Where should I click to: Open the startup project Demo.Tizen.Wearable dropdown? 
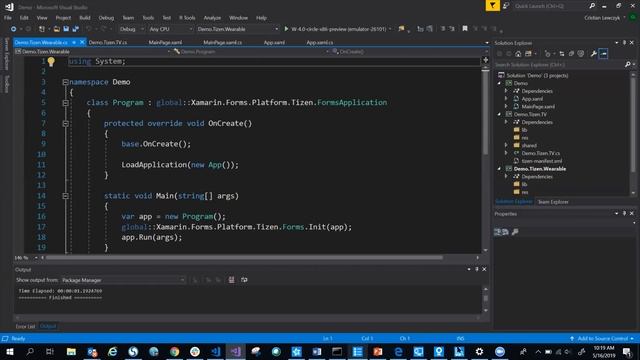click(x=238, y=29)
